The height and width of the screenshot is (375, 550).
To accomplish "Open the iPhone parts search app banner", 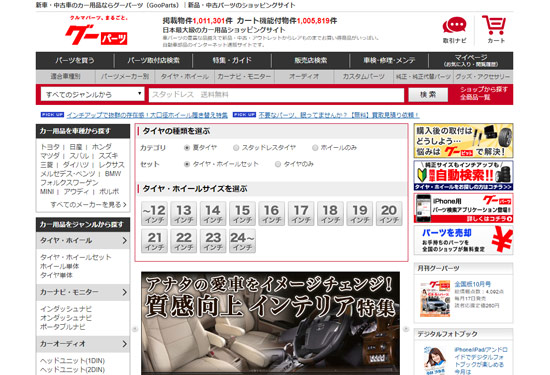I will (x=463, y=208).
